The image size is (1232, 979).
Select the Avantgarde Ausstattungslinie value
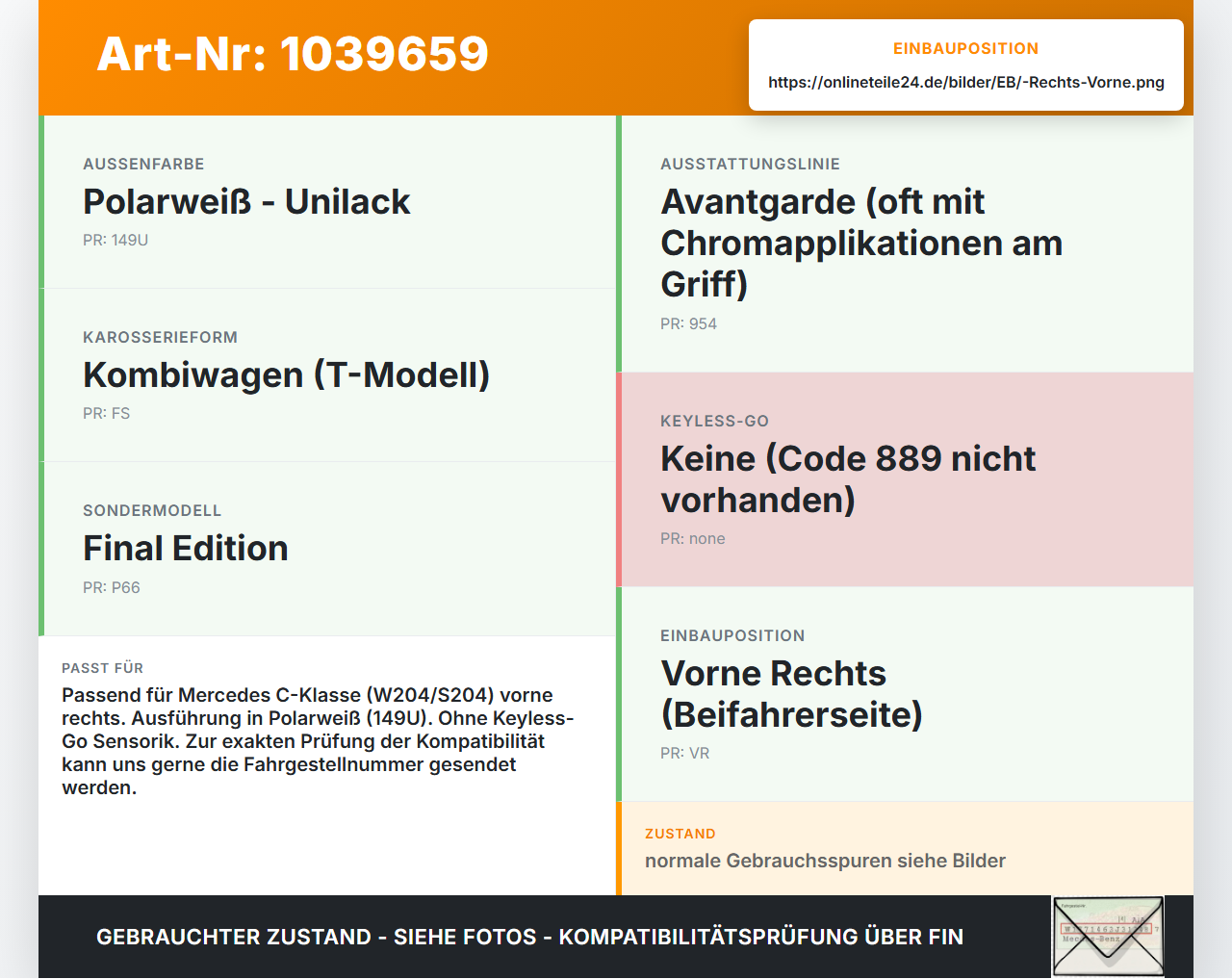861,243
